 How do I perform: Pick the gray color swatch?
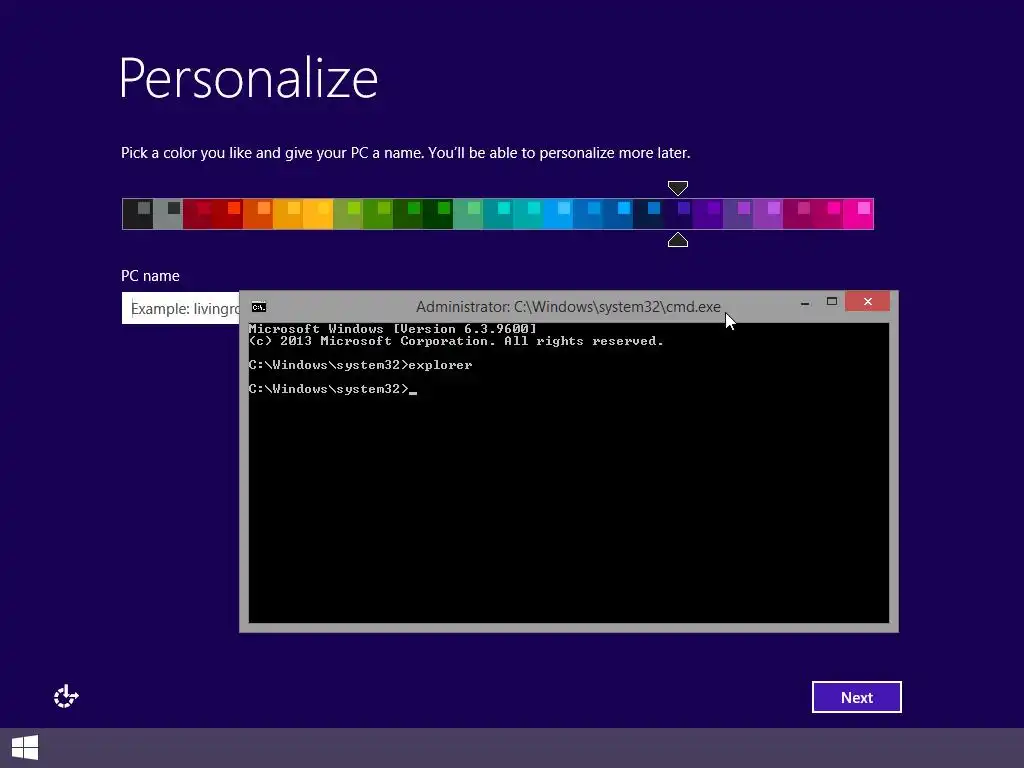pyautogui.click(x=168, y=214)
